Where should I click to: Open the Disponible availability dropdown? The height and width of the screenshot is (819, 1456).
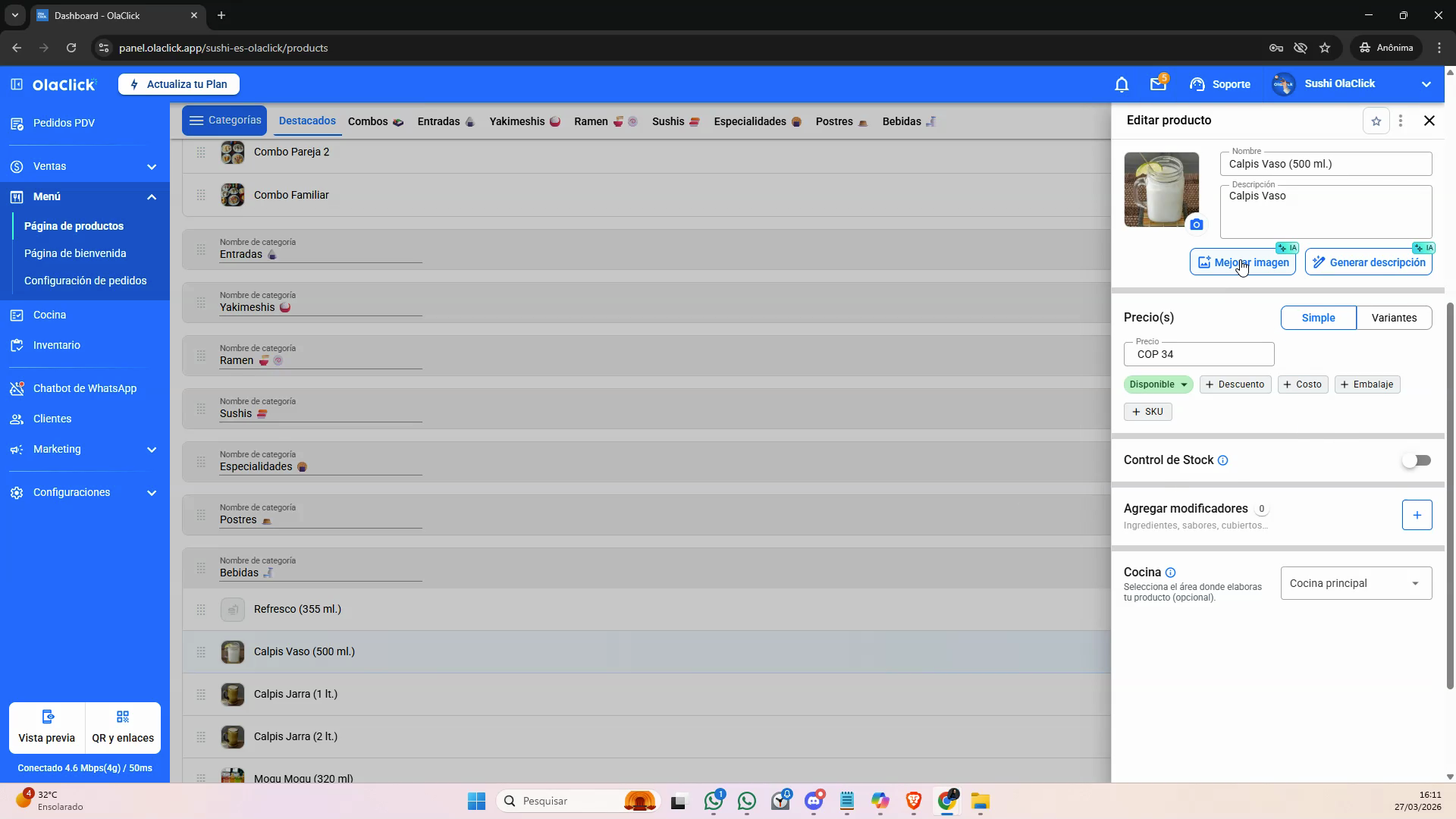click(1158, 384)
